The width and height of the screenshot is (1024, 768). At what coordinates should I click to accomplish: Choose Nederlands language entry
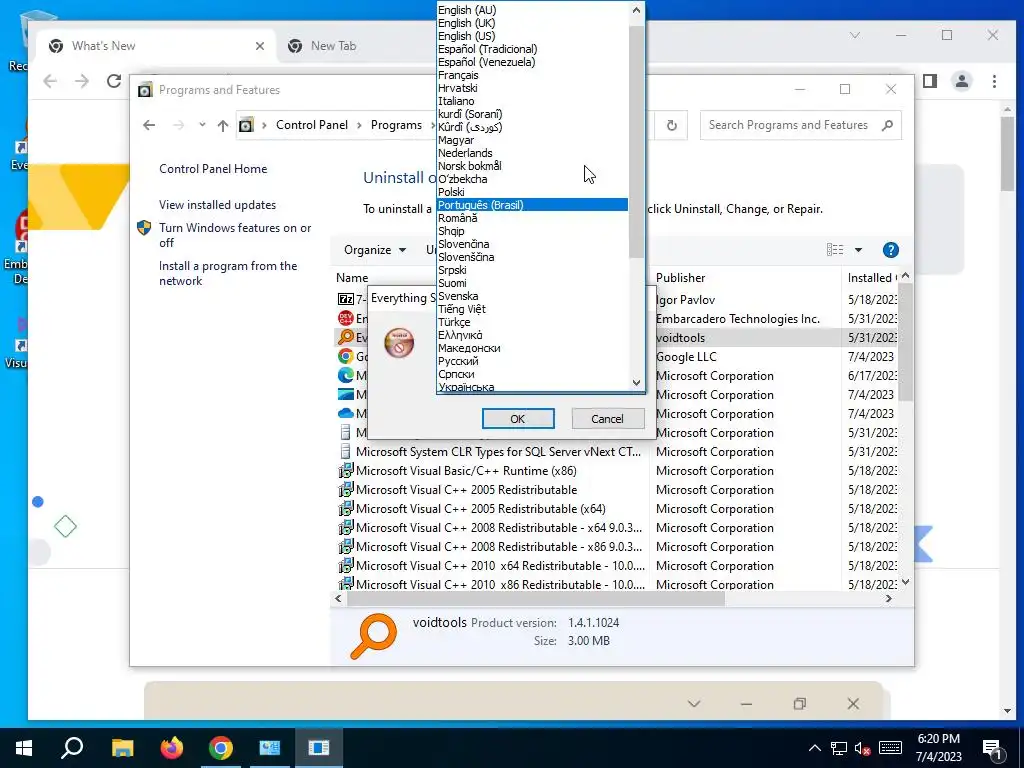[465, 153]
